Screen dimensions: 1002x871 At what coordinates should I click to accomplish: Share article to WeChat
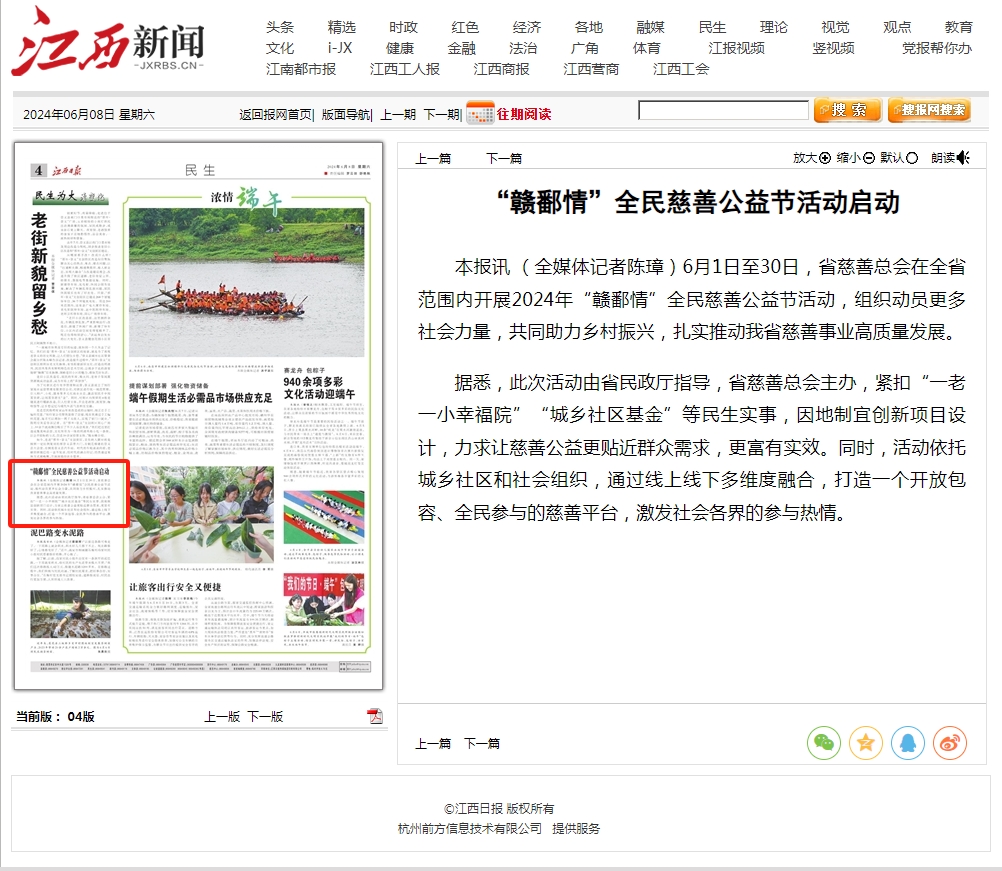824,743
